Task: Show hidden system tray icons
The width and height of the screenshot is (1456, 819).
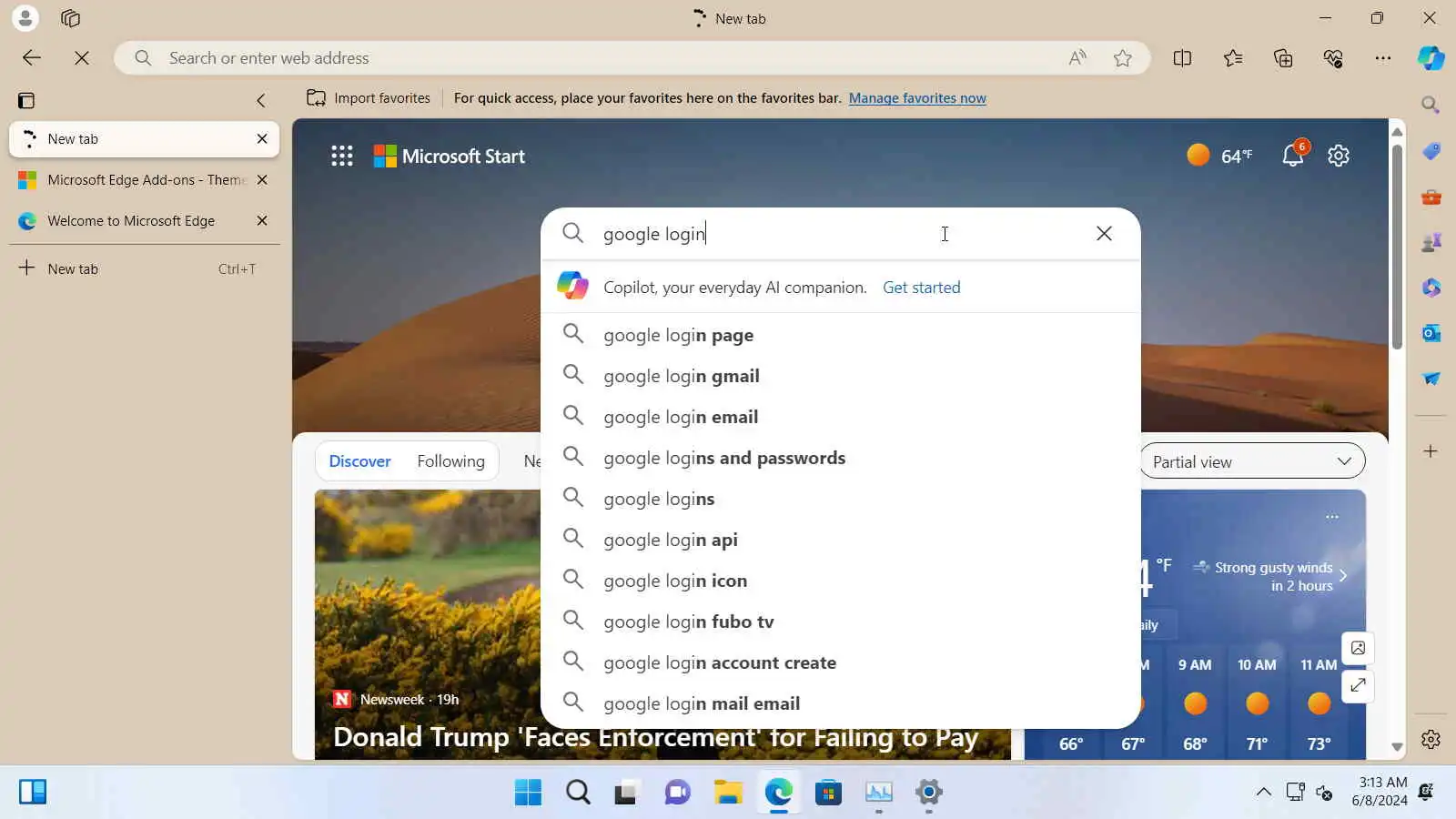Action: click(x=1264, y=793)
